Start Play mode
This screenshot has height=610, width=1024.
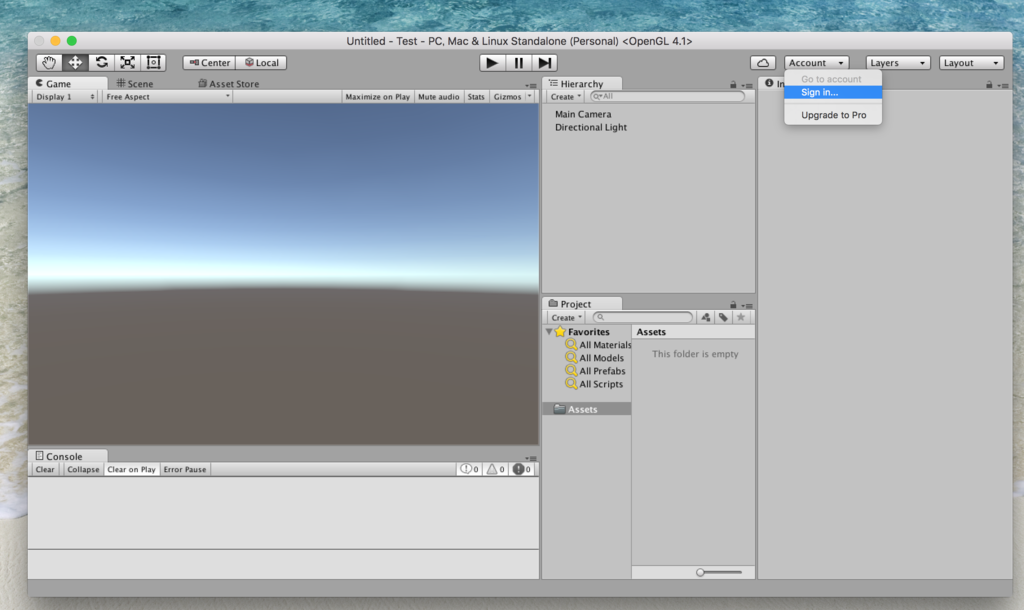492,63
